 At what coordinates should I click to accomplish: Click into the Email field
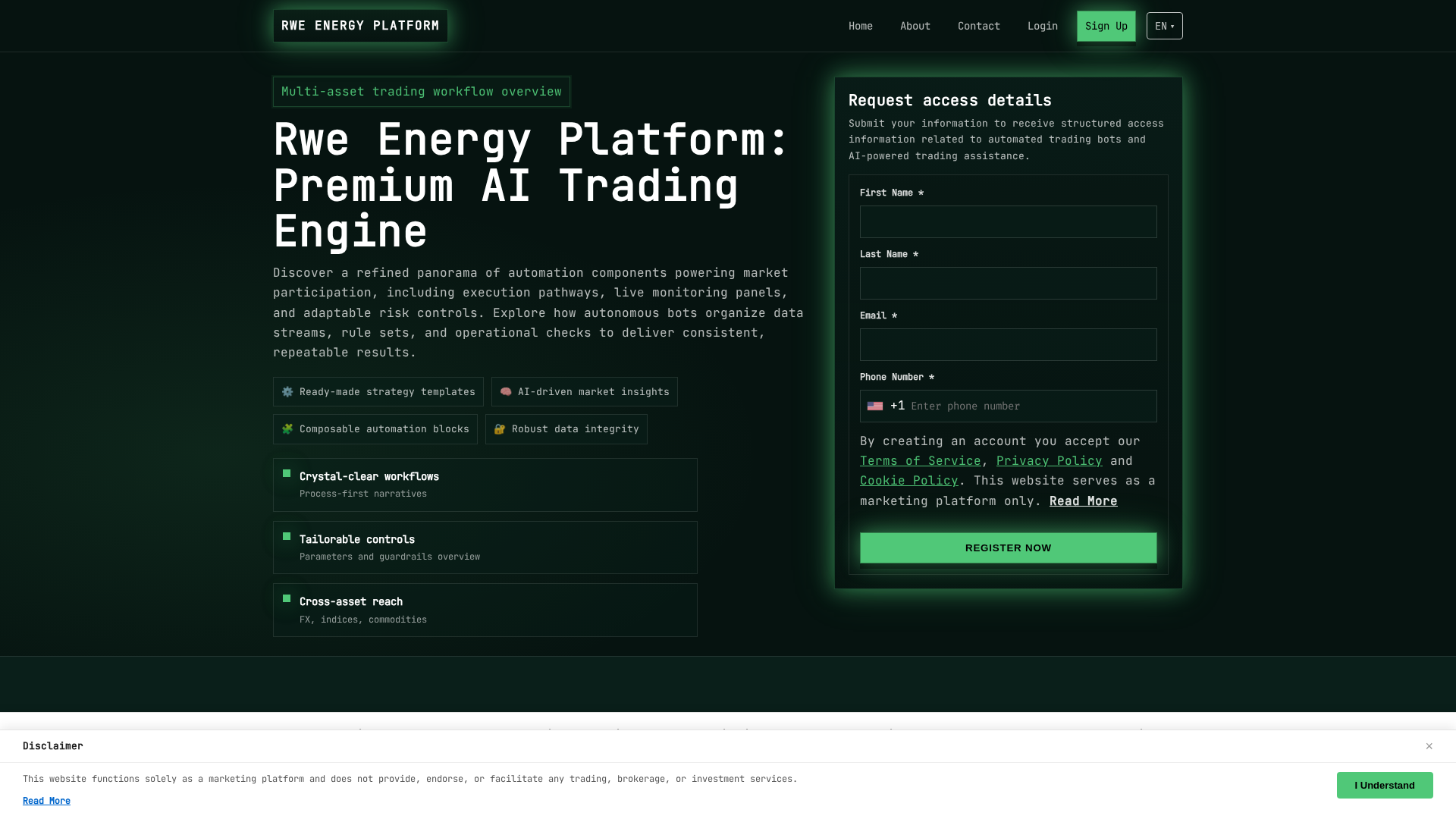point(1009,344)
